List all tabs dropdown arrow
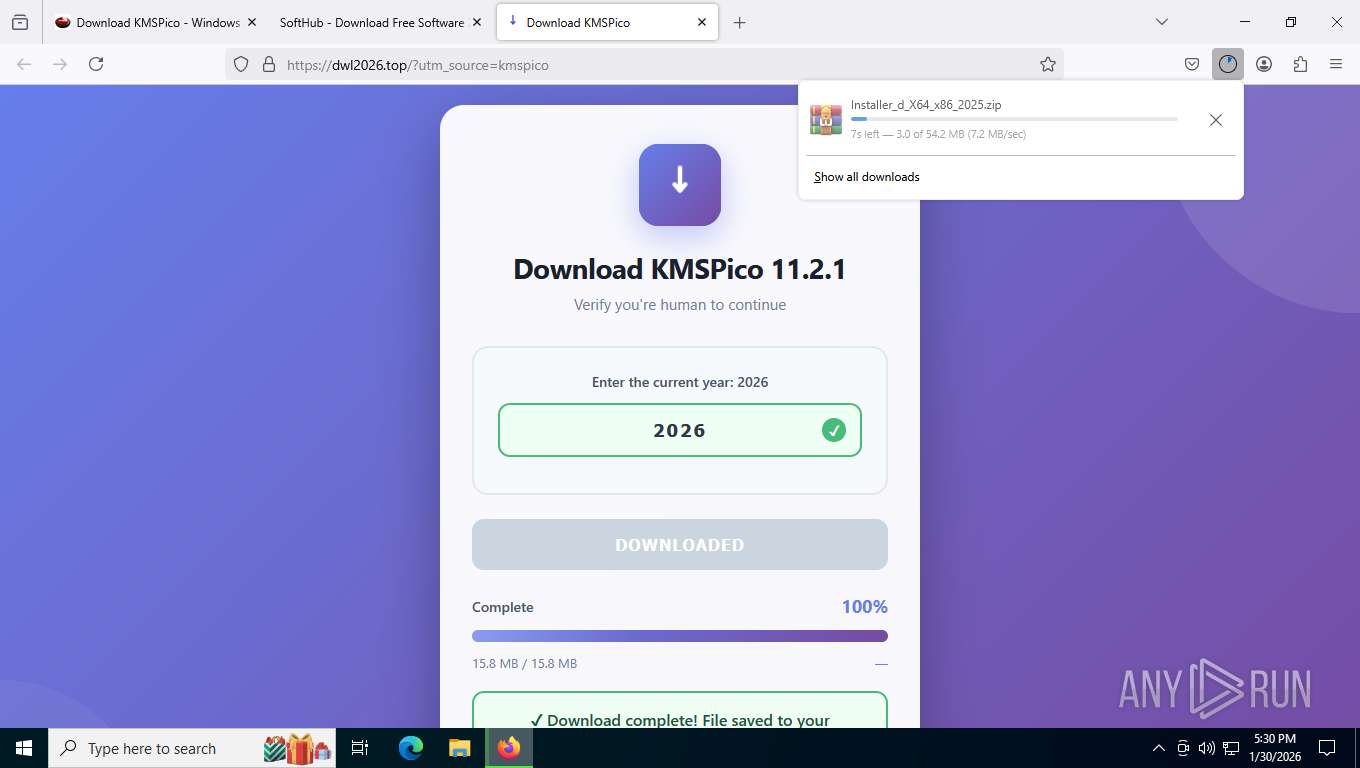The height and width of the screenshot is (768, 1360). [x=1162, y=22]
